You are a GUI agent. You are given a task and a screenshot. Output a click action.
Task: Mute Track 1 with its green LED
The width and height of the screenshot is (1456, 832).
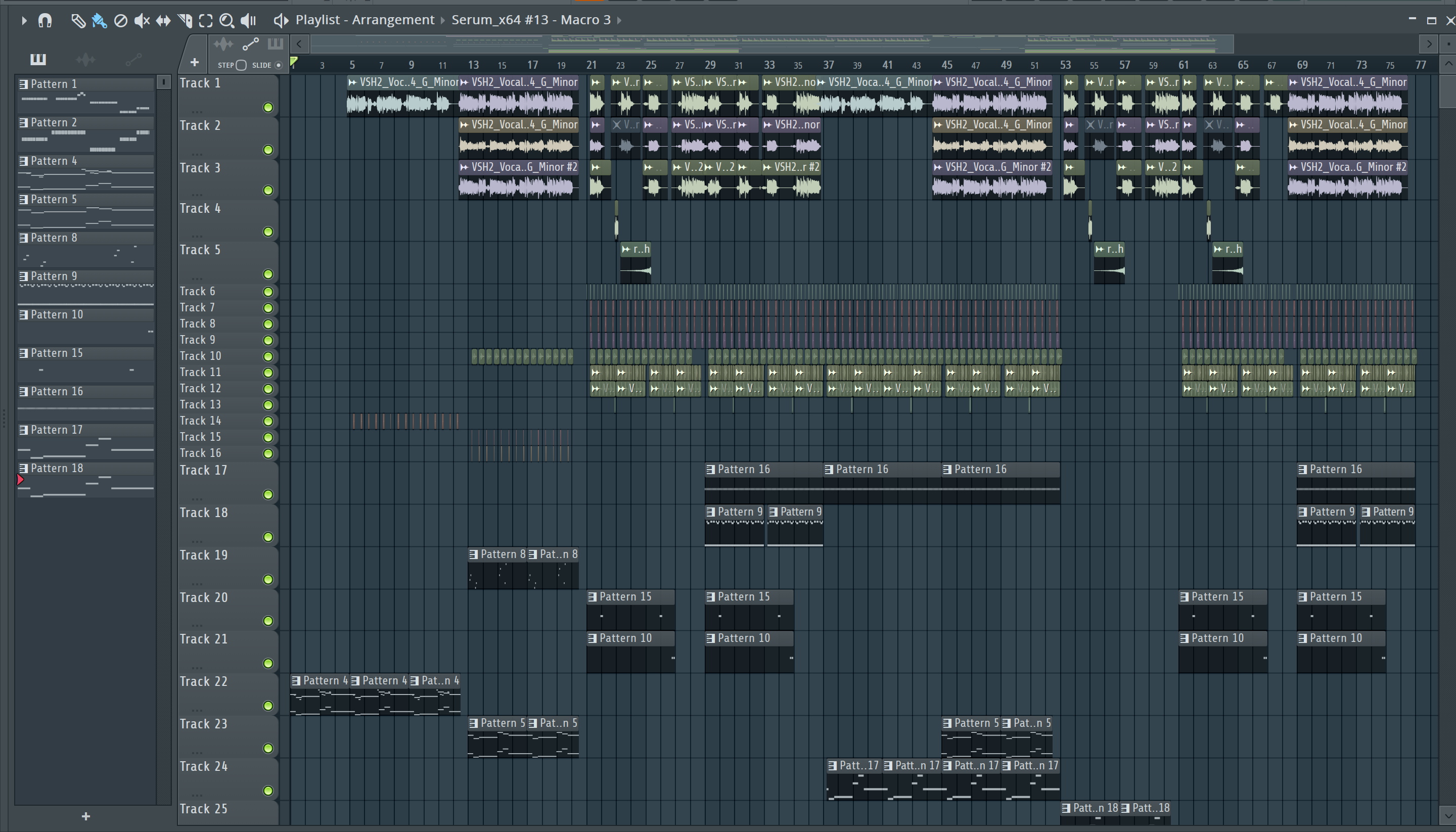tap(268, 108)
